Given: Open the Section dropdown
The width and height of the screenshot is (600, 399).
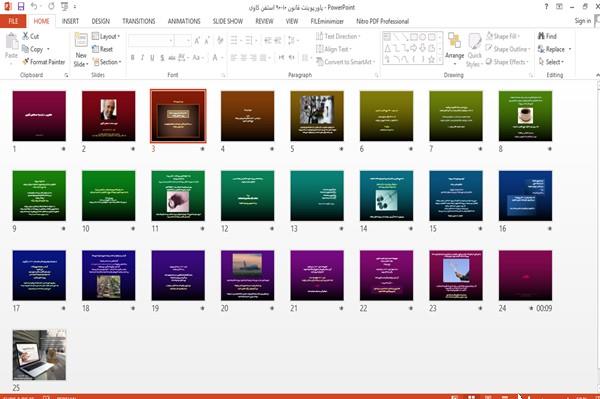Looking at the screenshot, I should pyautogui.click(x=107, y=62).
